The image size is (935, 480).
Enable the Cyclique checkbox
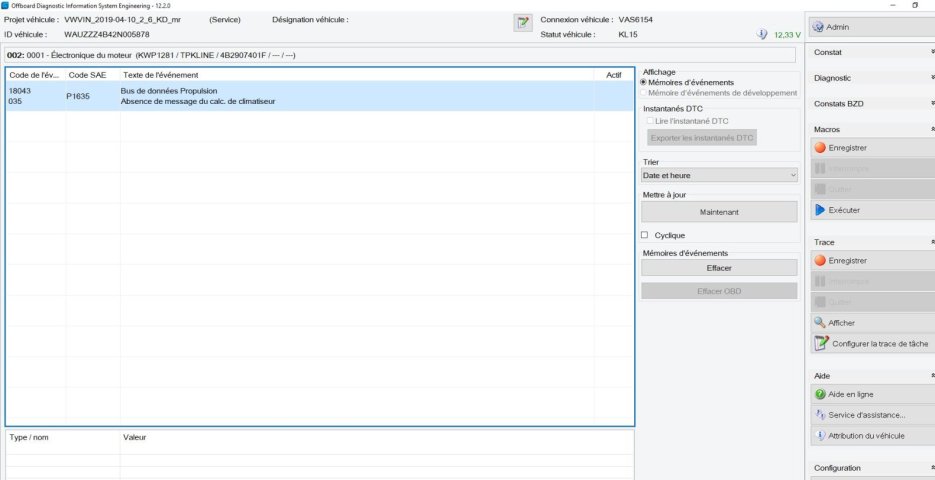[644, 235]
